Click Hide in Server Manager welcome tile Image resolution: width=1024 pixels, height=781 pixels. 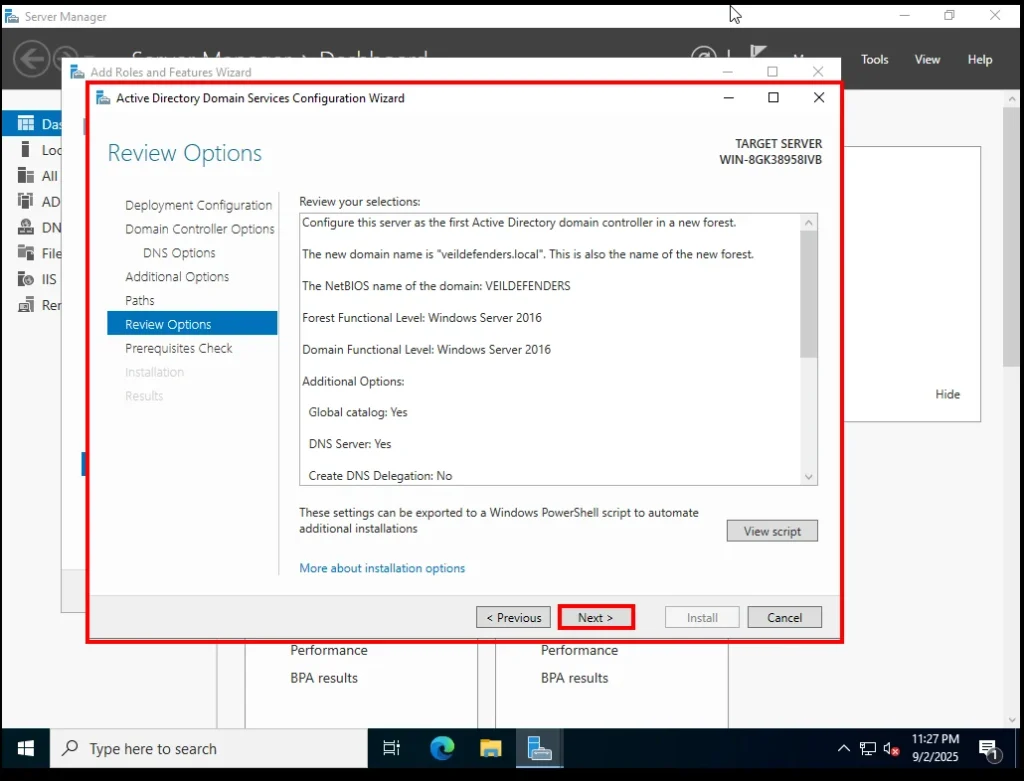[948, 394]
